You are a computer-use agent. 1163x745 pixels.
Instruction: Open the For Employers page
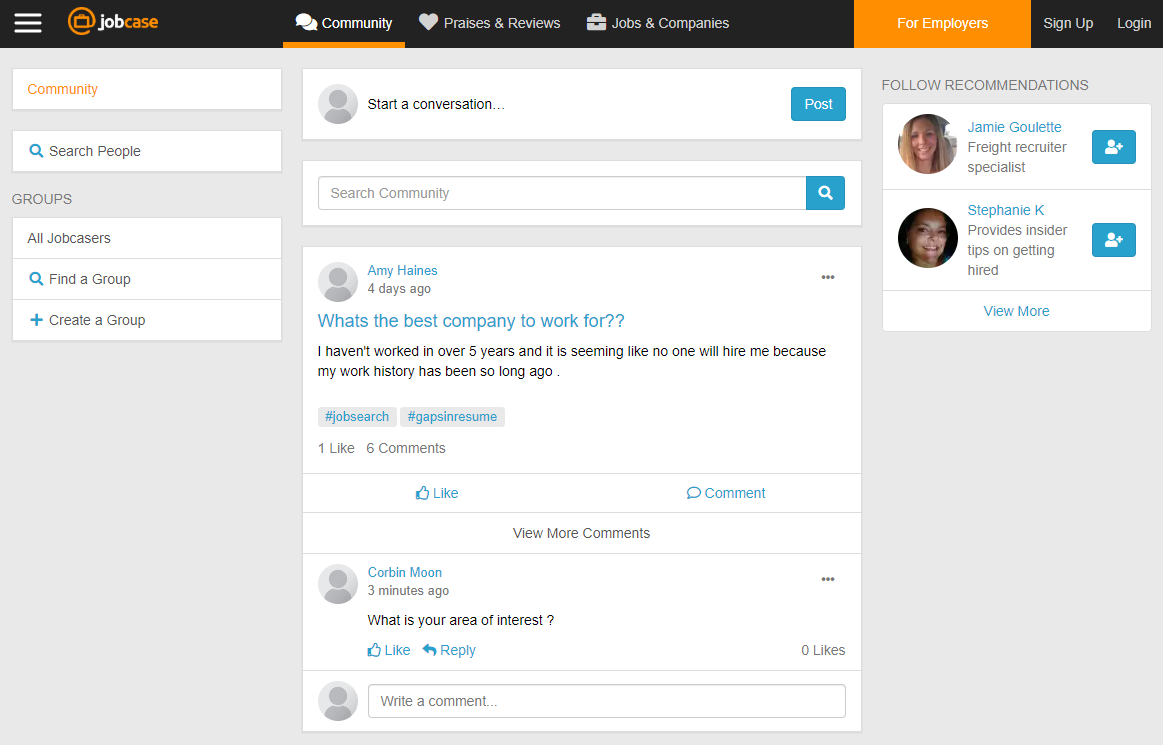coord(942,23)
